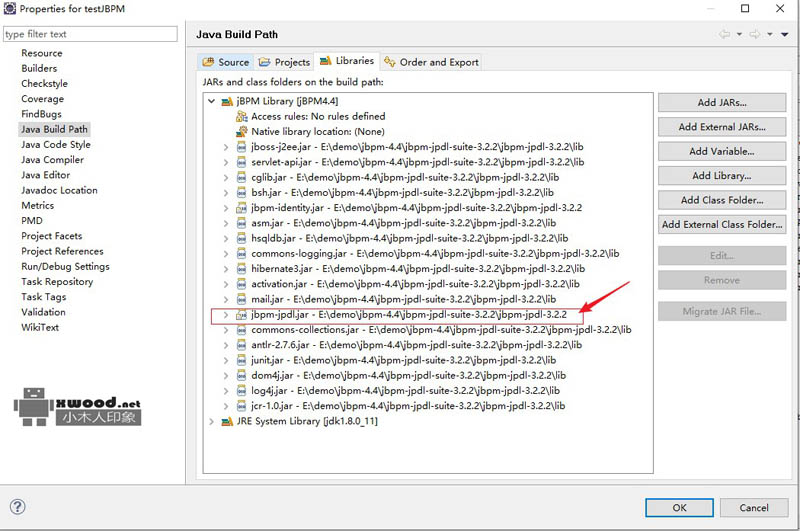Open the view menu dropdown arrow
800x531 pixels.
785,34
